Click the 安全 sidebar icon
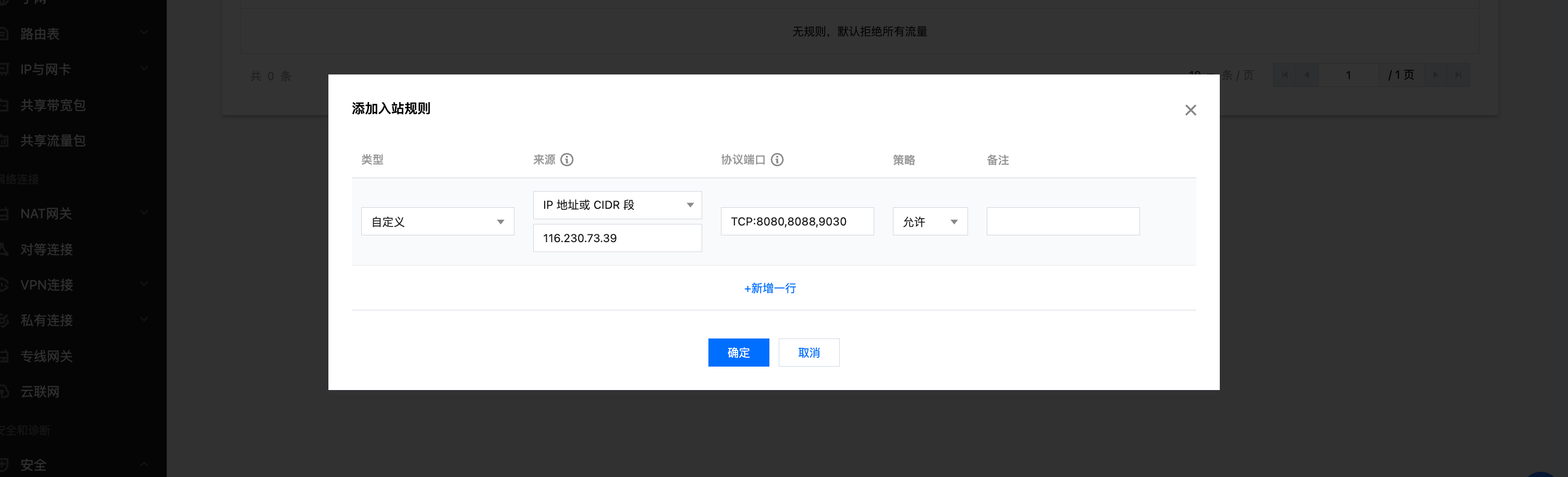This screenshot has width=1568, height=477. coord(4,465)
